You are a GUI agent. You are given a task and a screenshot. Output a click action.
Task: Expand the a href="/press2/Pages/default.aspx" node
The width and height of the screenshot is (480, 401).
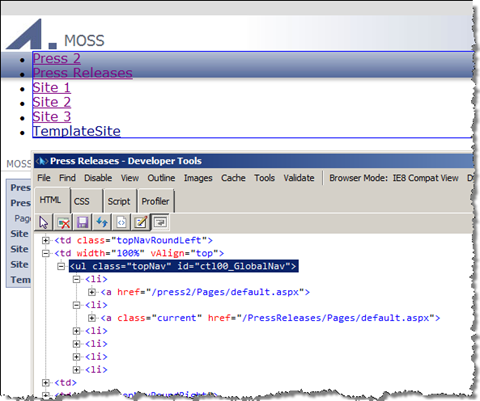[x=92, y=292]
